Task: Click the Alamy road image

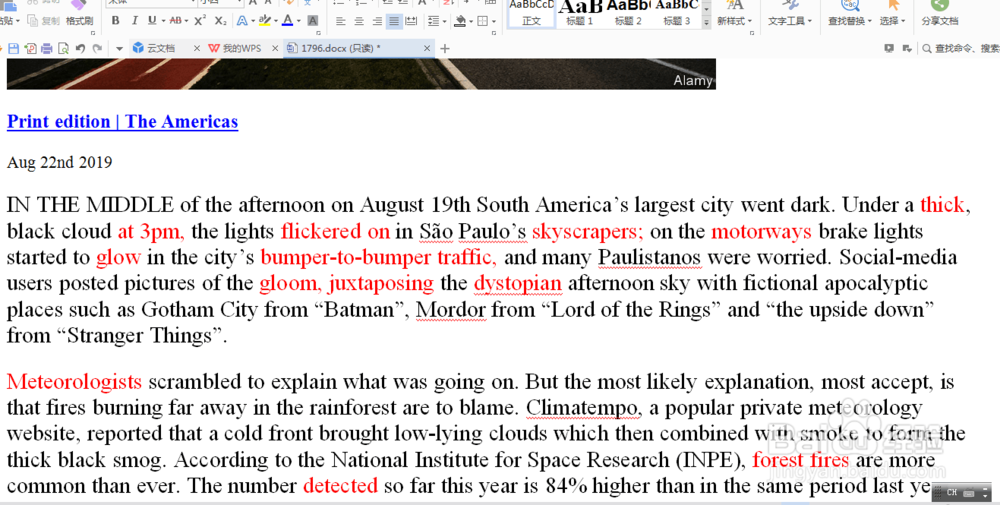Action: pos(361,73)
